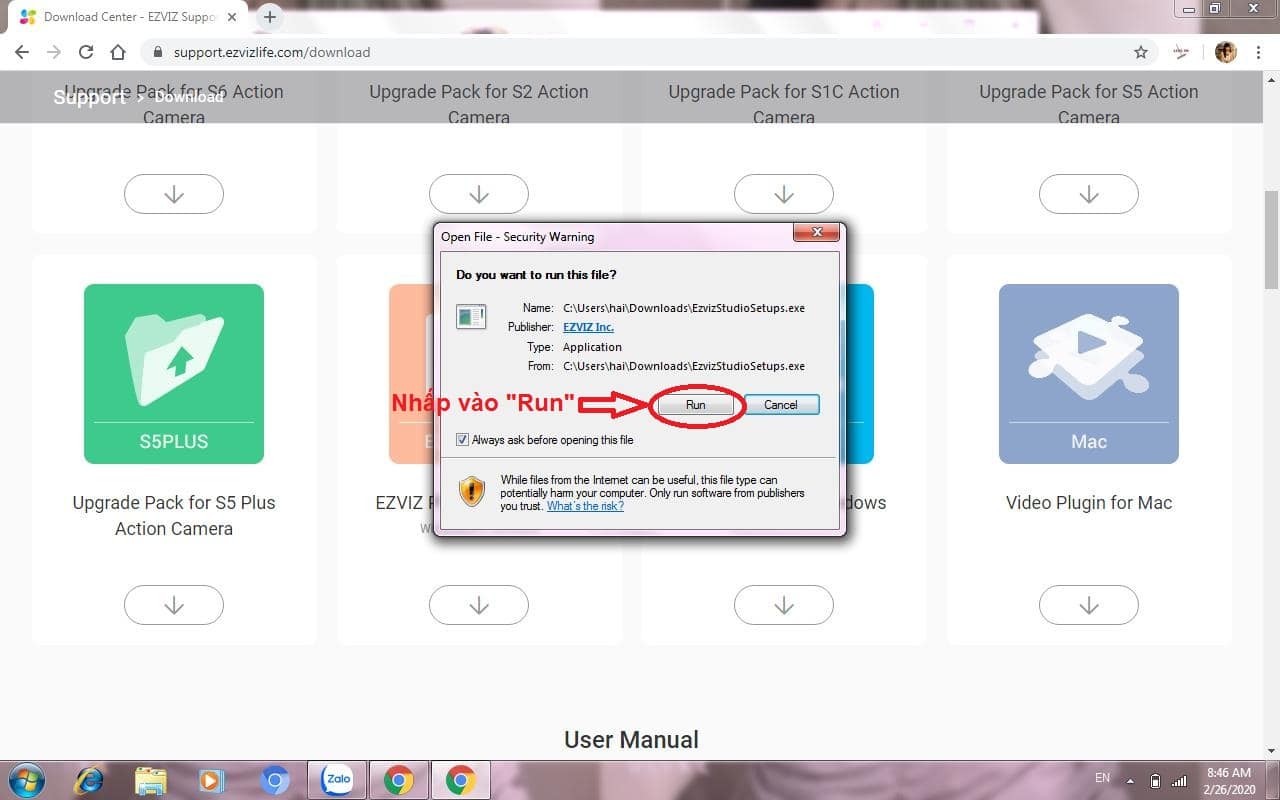
Task: Click the Support breadcrumb link
Action: coord(89,97)
